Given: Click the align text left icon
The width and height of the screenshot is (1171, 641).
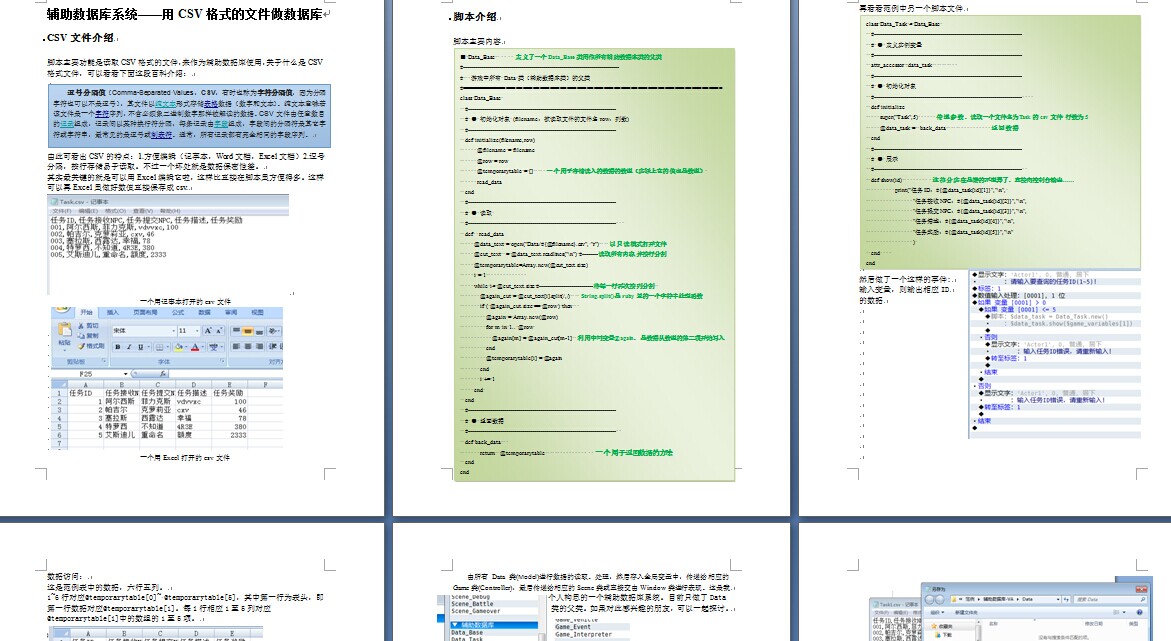Looking at the screenshot, I should (236, 347).
